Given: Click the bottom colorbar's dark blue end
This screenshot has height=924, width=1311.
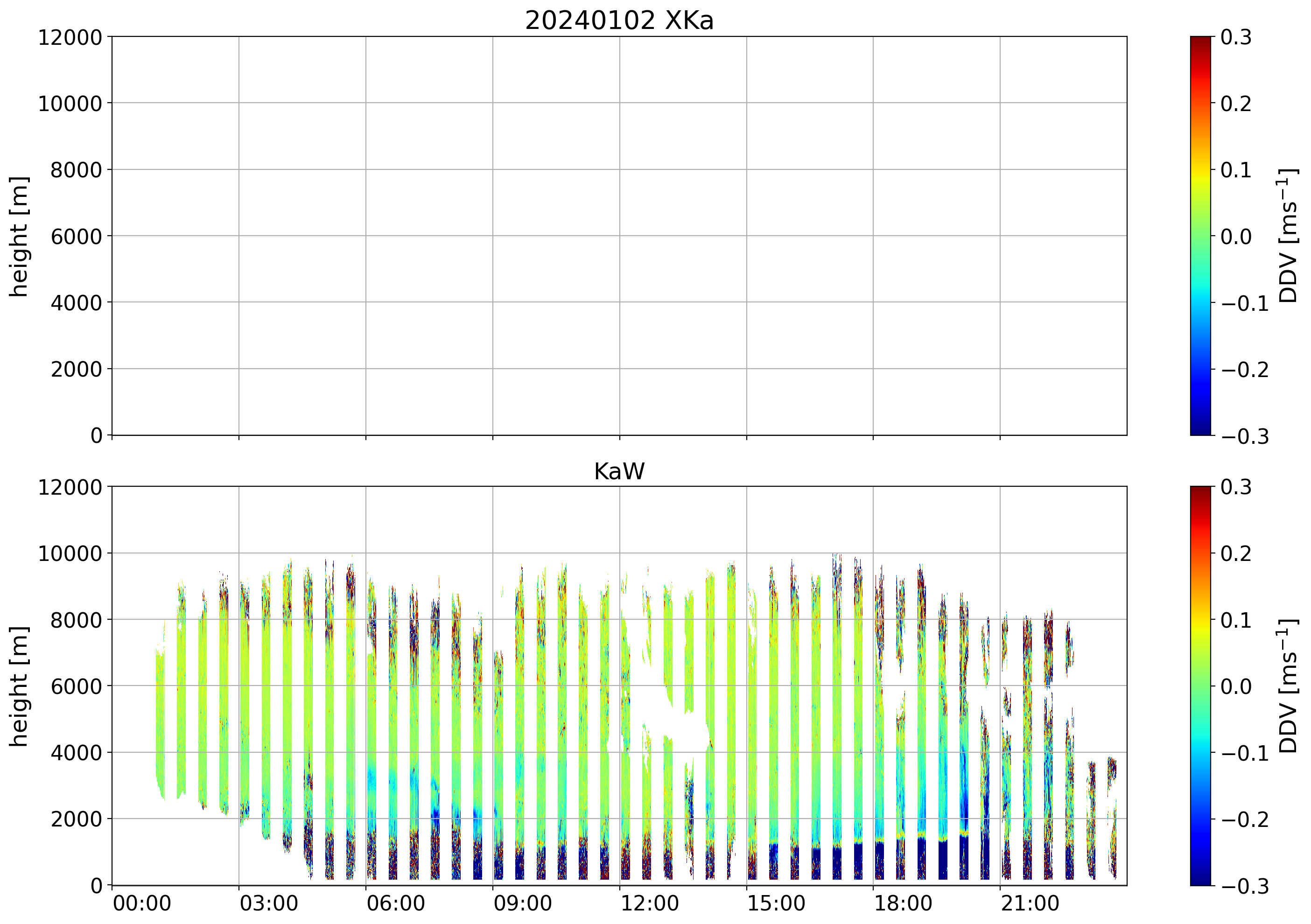Looking at the screenshot, I should pos(1200,880).
